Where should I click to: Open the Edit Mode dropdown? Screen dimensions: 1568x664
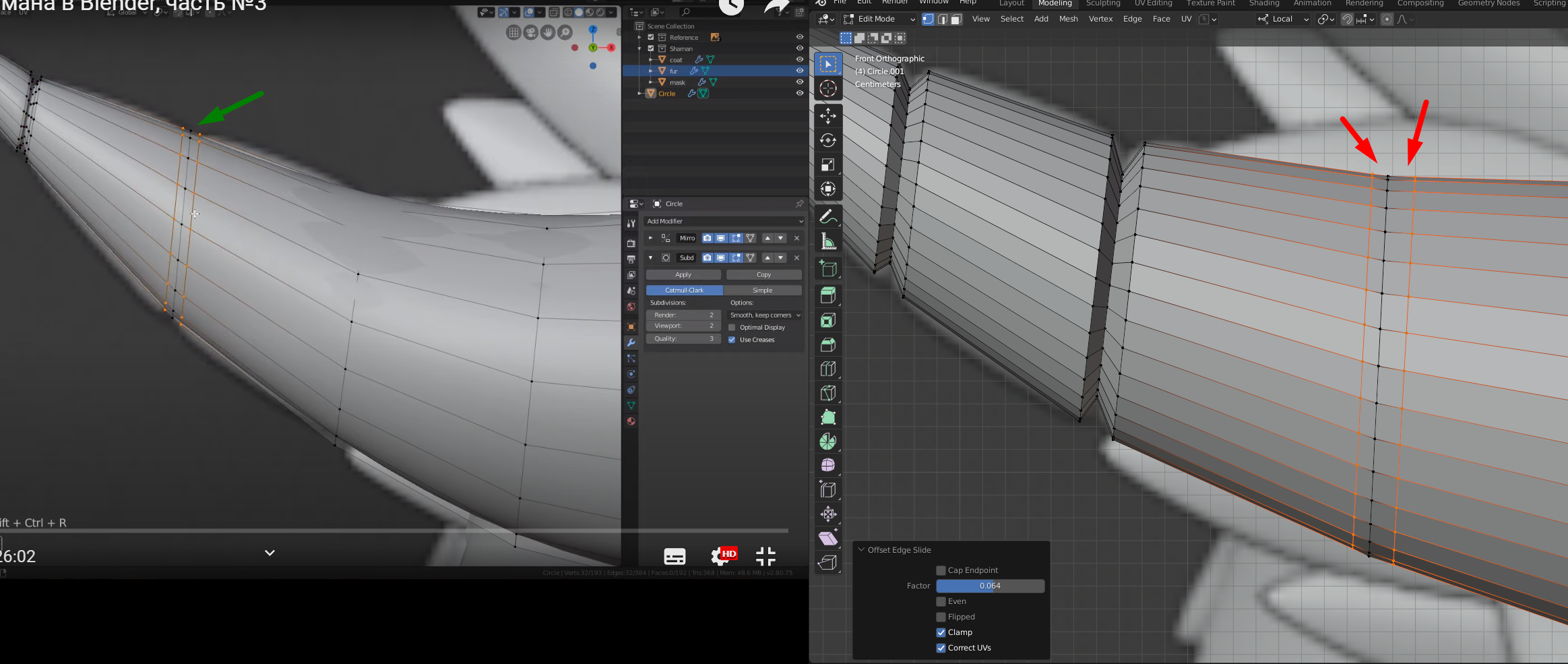click(x=879, y=19)
